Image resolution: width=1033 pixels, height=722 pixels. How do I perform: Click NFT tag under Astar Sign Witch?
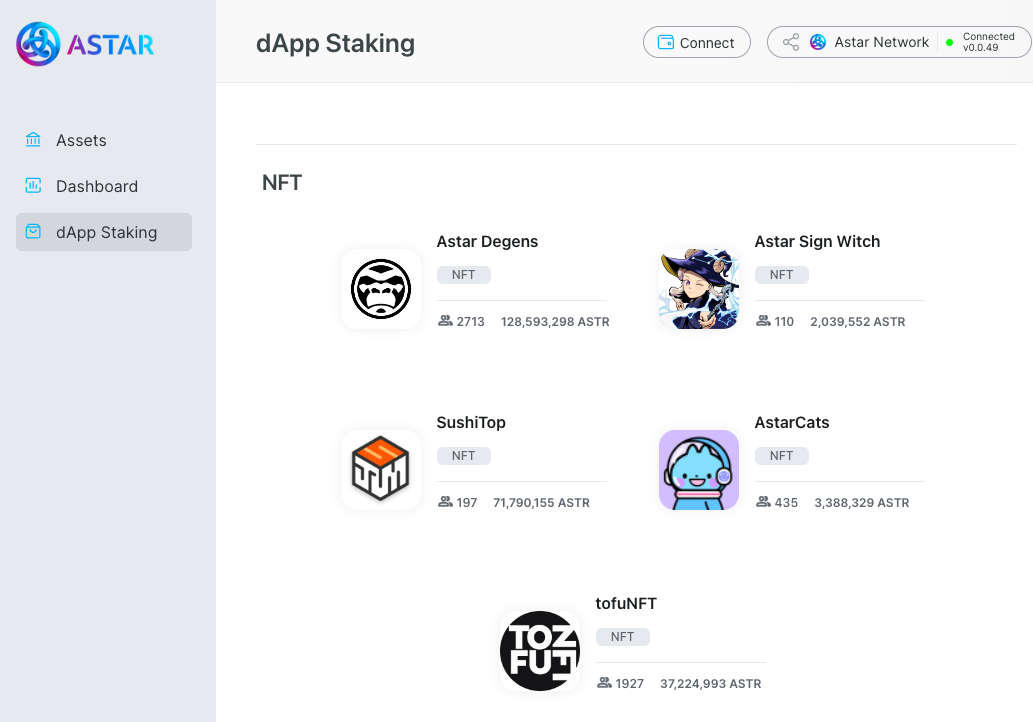781,275
